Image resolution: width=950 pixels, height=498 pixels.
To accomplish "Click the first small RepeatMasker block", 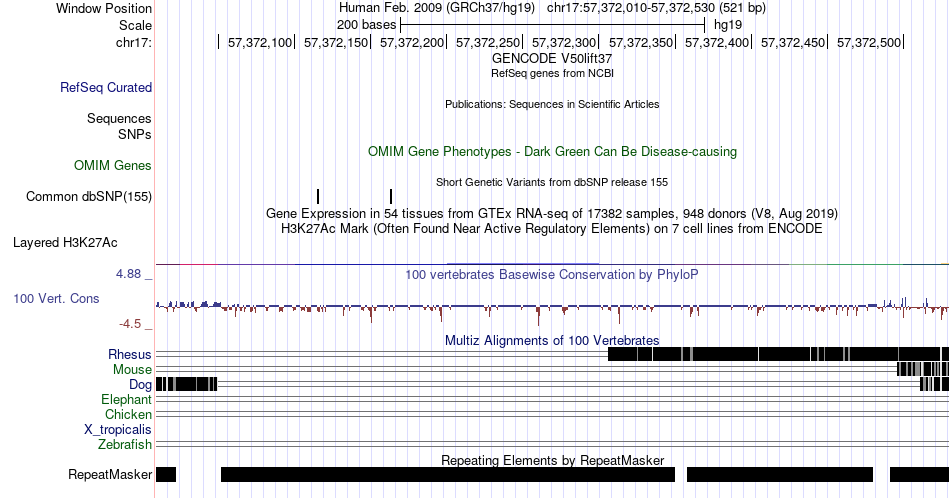I will (166, 474).
